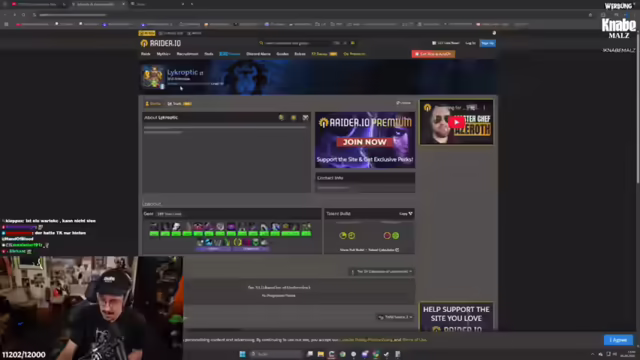Click the first yellow talent icon
This screenshot has height=360, width=640.
tap(343, 236)
